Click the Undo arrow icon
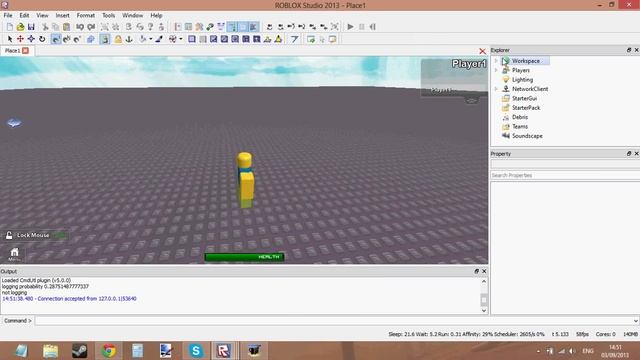The width and height of the screenshot is (640, 360). [x=80, y=27]
